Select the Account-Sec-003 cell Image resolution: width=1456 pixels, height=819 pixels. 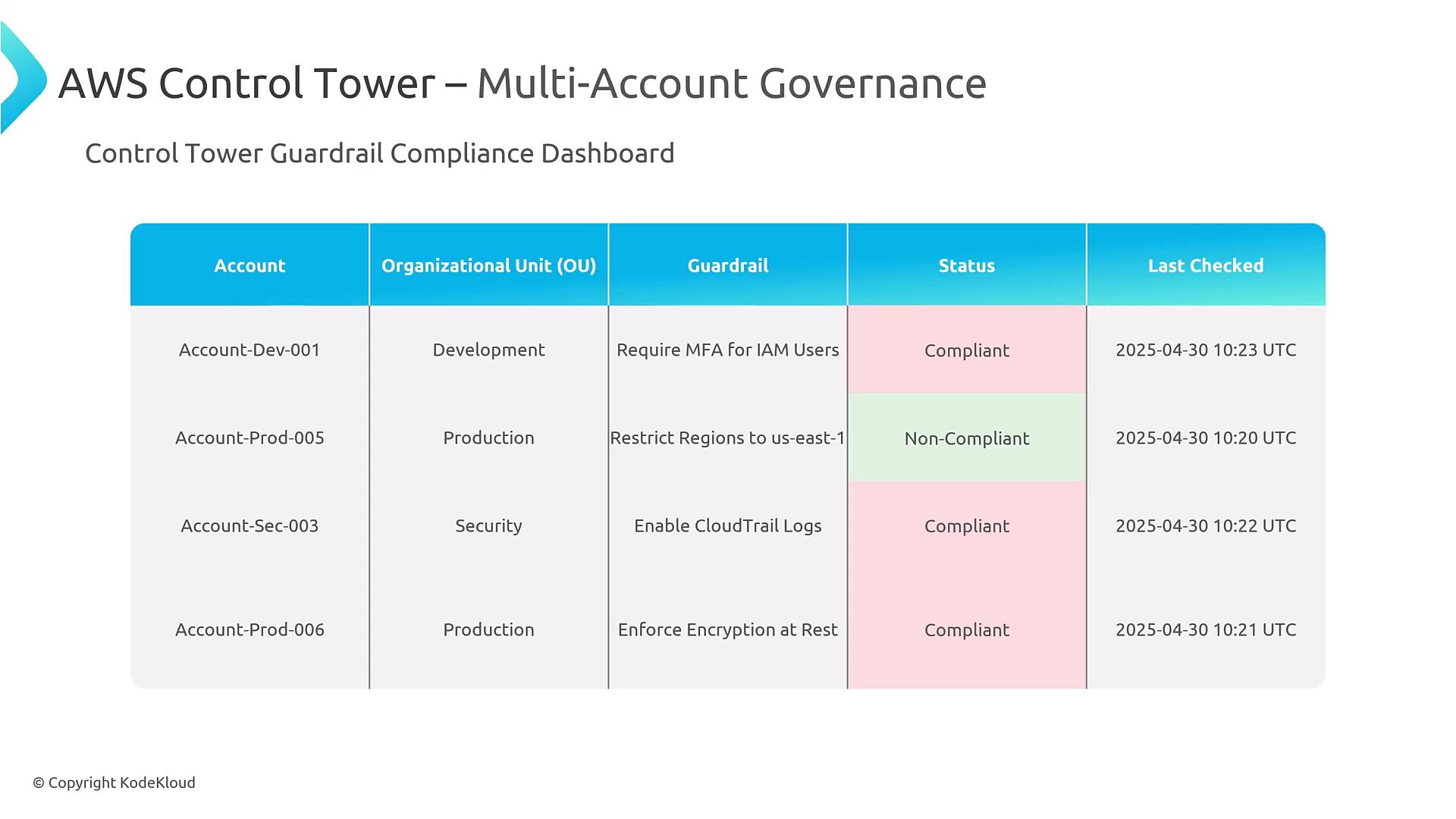pyautogui.click(x=249, y=526)
